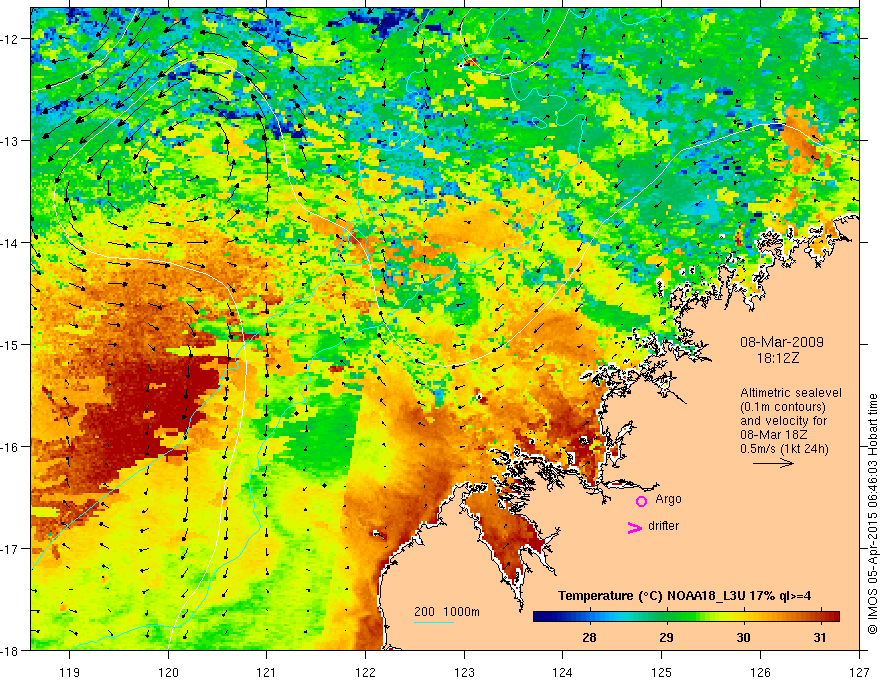Click longitude axis label 121
This screenshot has height=680, width=880.
[267, 672]
